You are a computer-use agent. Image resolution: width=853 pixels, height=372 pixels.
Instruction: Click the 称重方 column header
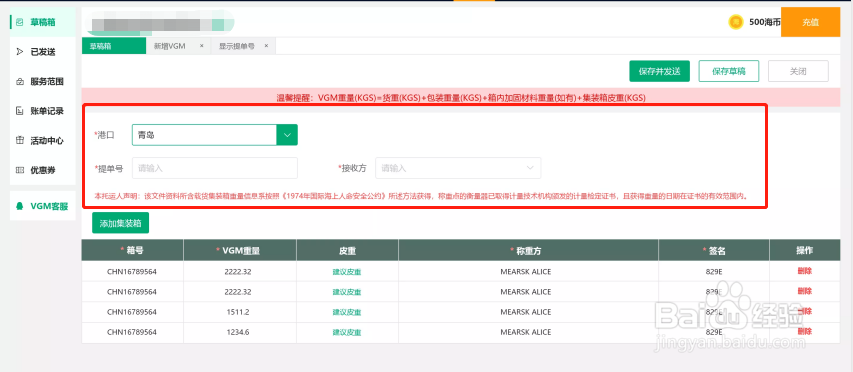coord(528,250)
